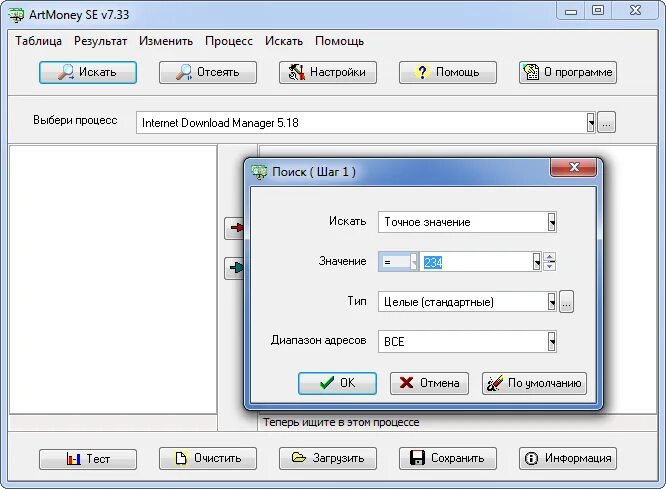Click the green arrow transfer button
Image resolution: width=666 pixels, height=489 pixels.
tap(234, 268)
